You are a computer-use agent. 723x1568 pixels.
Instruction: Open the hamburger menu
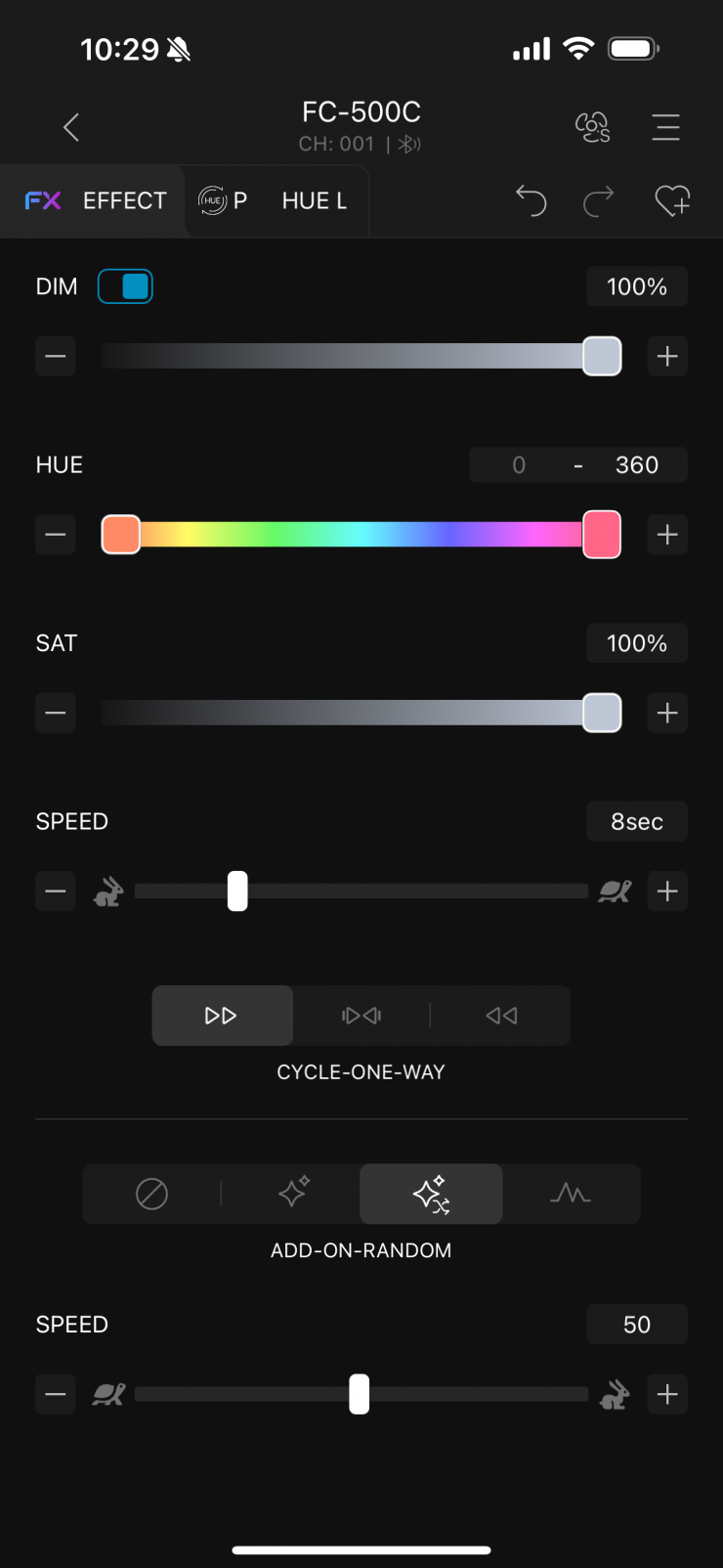coord(665,127)
